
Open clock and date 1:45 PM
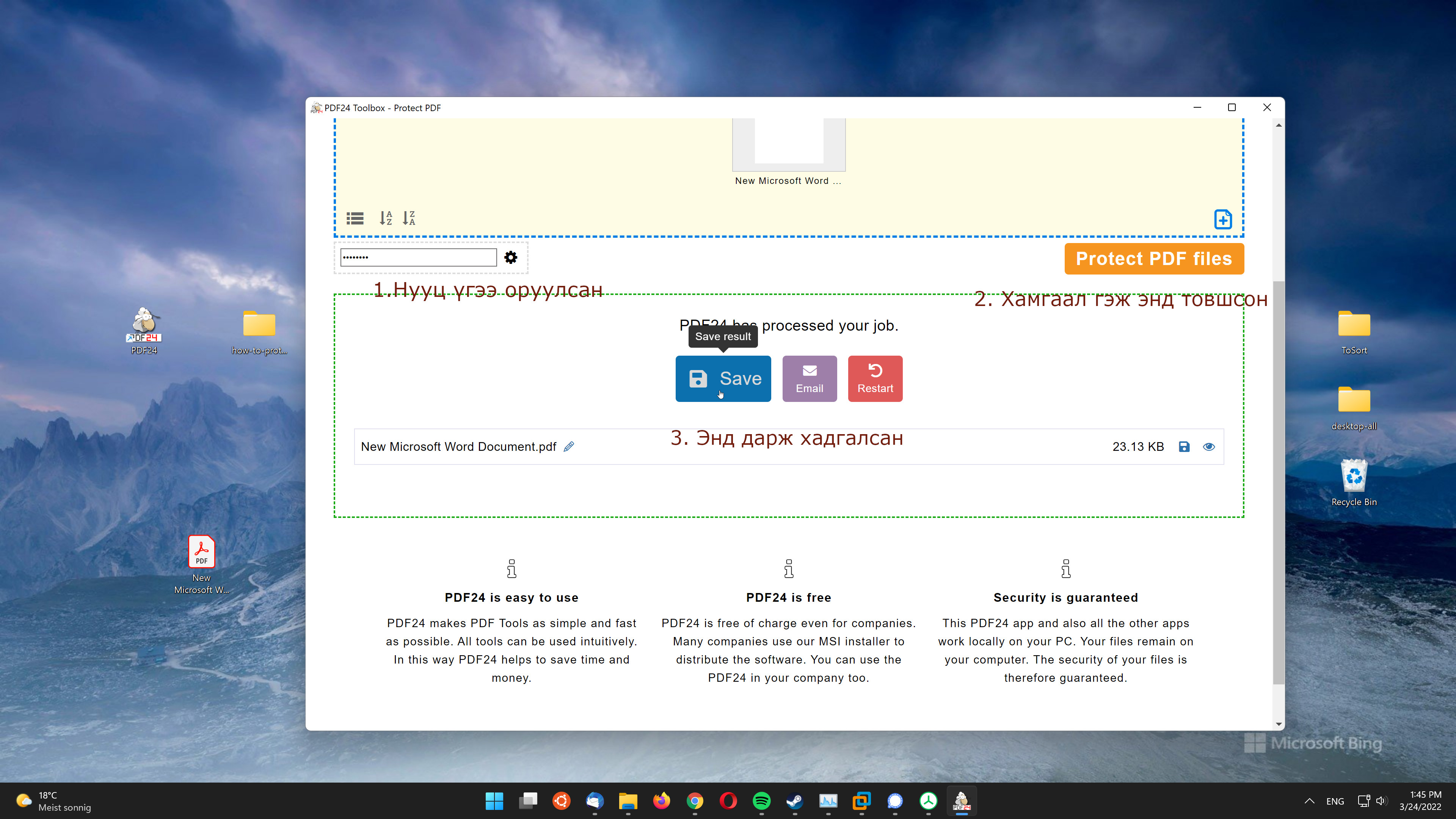[1420, 801]
